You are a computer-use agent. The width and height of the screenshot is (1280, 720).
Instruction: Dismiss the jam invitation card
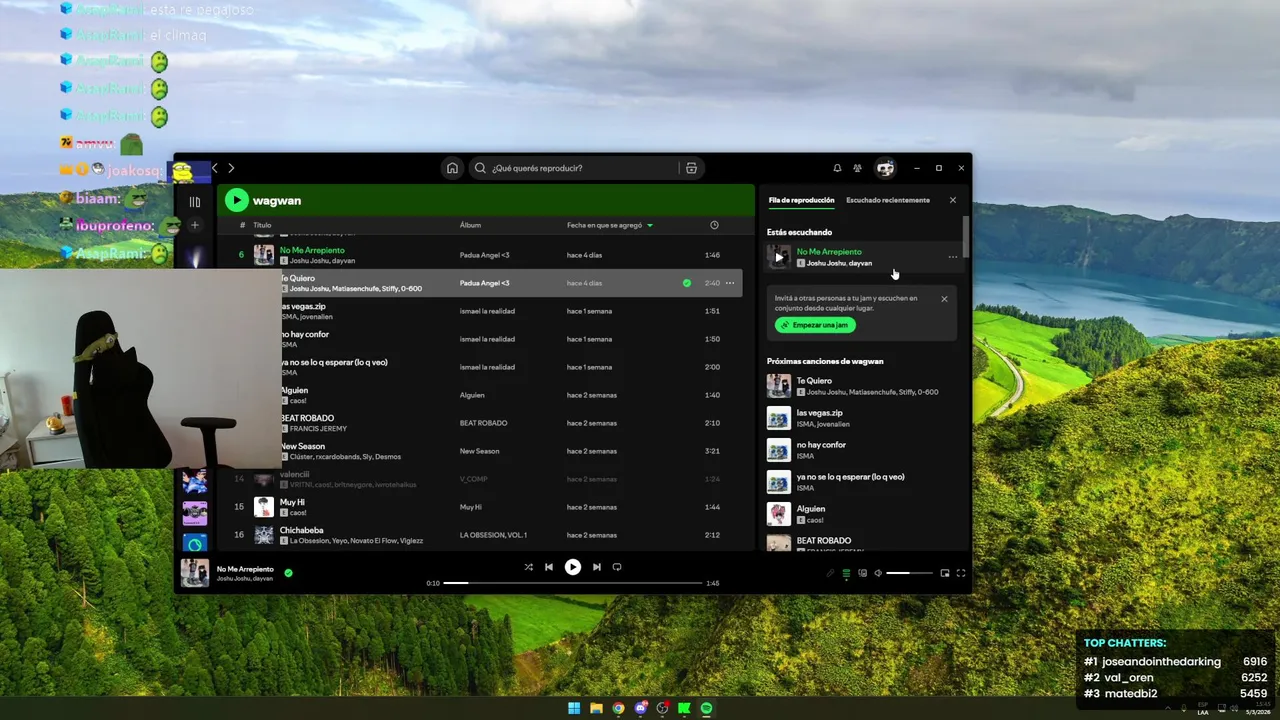(944, 299)
